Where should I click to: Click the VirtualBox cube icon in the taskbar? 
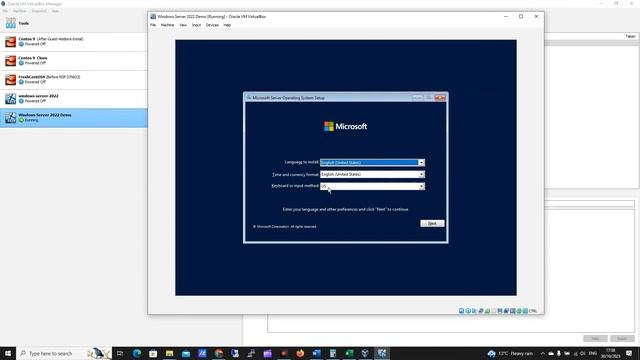click(x=365, y=353)
